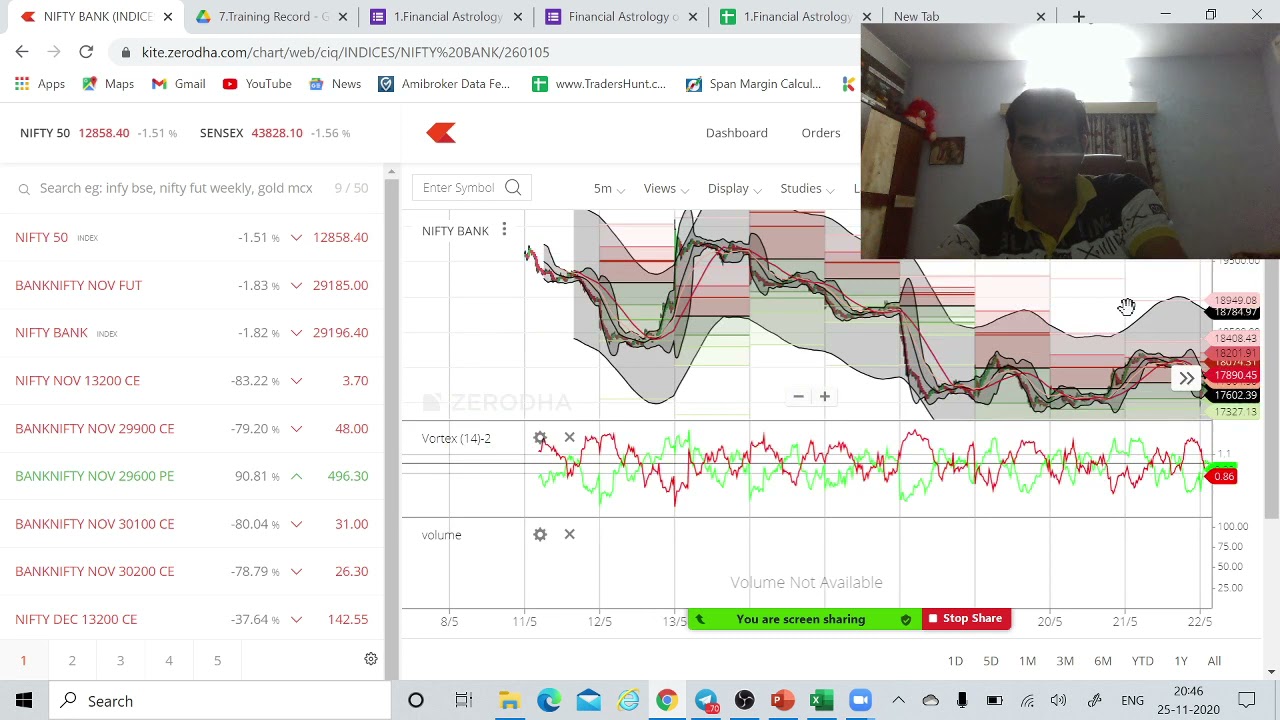This screenshot has width=1280, height=720.
Task: Jump to latest candles with double arrow
Action: click(1186, 379)
